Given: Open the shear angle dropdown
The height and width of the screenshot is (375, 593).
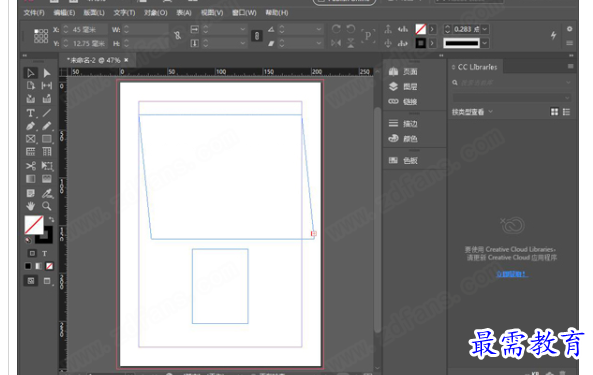Looking at the screenshot, I should [319, 43].
